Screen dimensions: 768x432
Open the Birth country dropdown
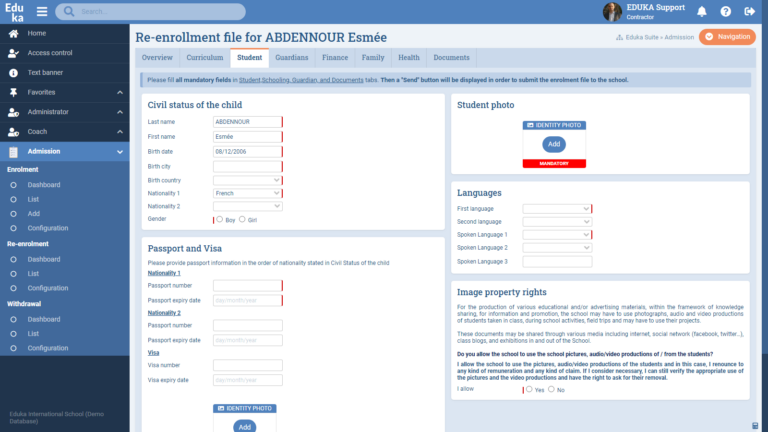[x=247, y=180]
